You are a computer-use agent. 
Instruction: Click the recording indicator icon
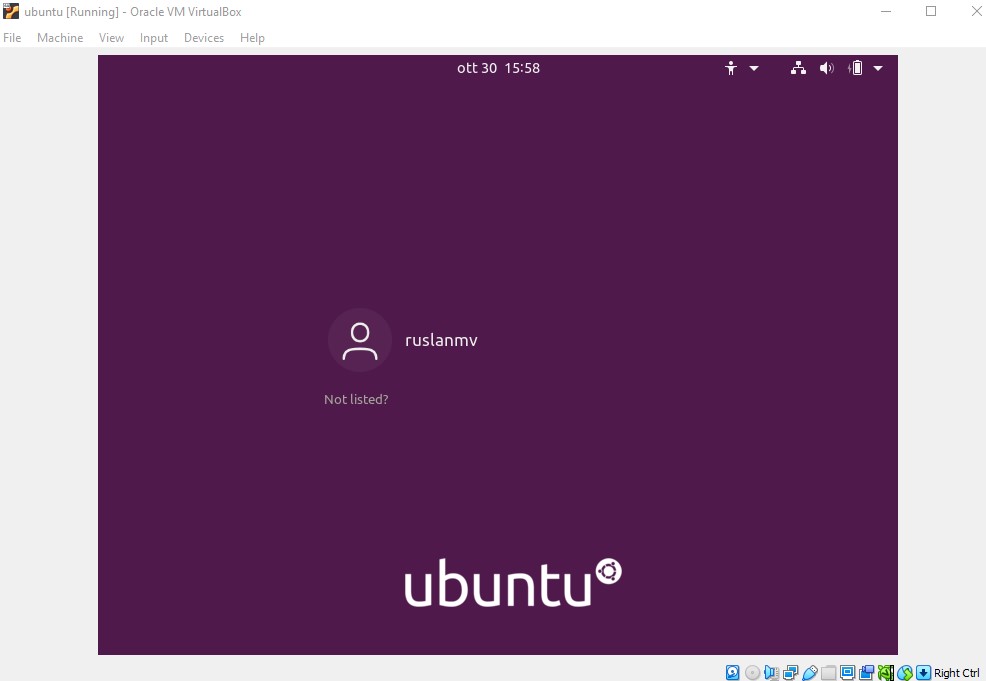[x=867, y=673]
